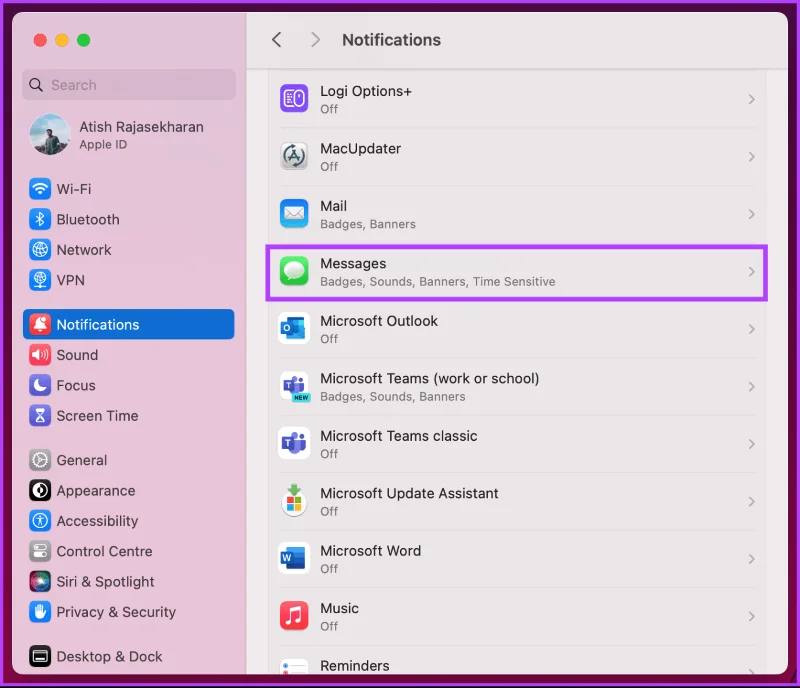Click the green Messages app icon
This screenshot has width=800, height=688.
pos(294,271)
